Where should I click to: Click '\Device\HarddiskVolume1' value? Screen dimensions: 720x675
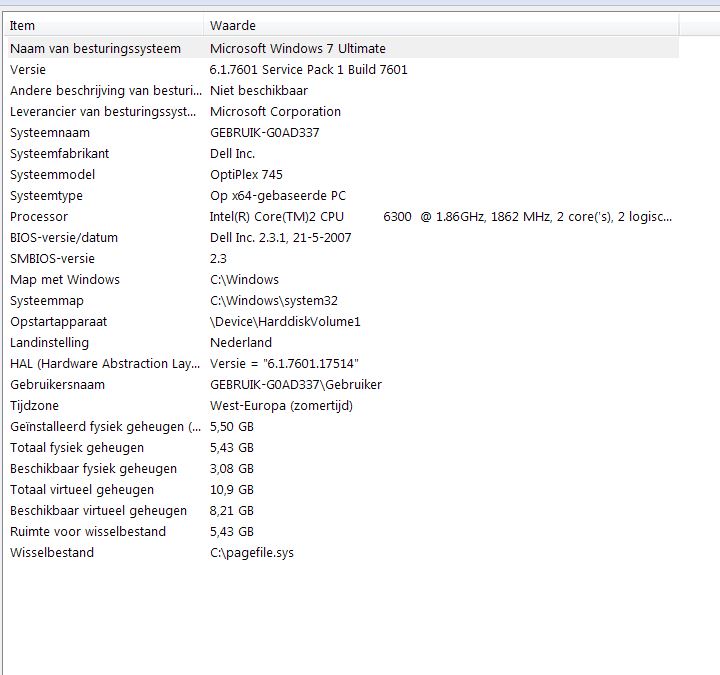tap(285, 321)
